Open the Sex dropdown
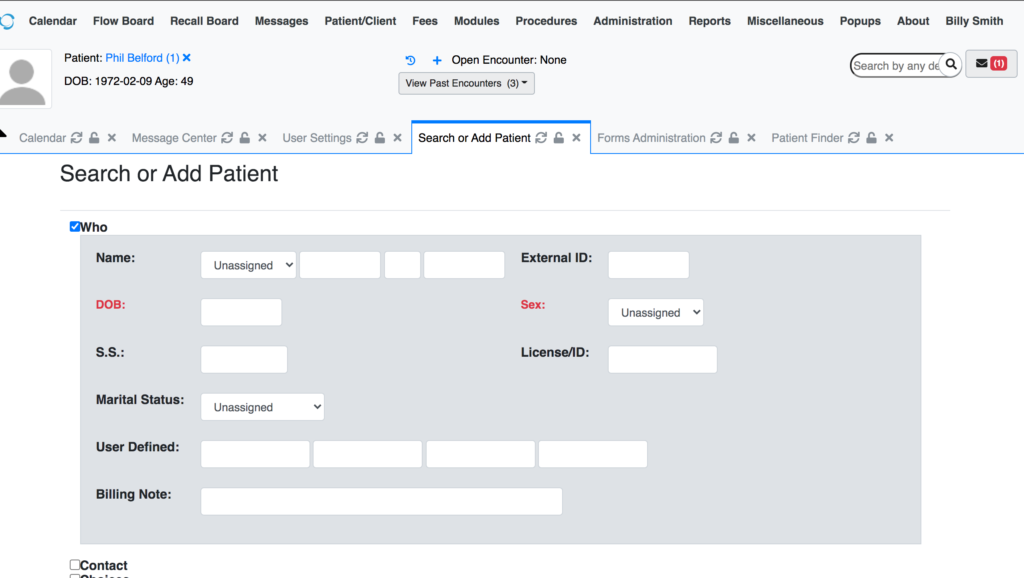 click(656, 312)
